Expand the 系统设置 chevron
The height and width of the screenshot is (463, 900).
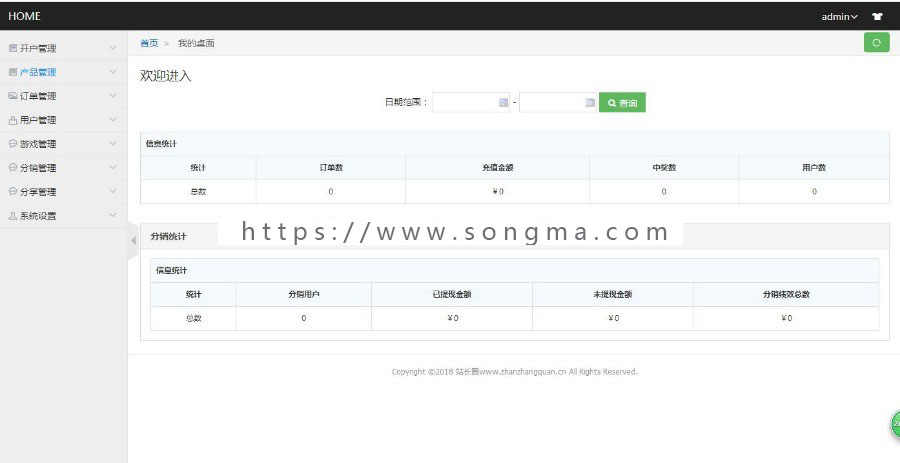(113, 216)
